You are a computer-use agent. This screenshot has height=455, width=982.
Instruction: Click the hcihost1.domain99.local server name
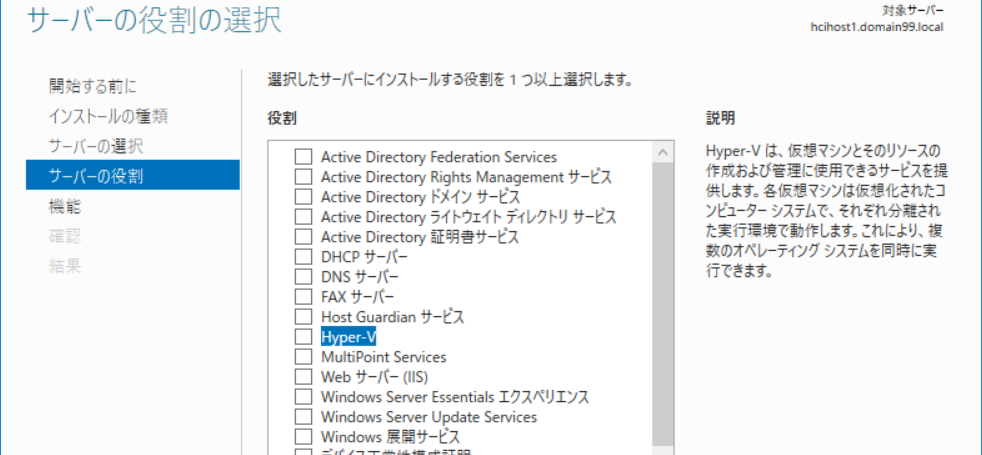(877, 27)
